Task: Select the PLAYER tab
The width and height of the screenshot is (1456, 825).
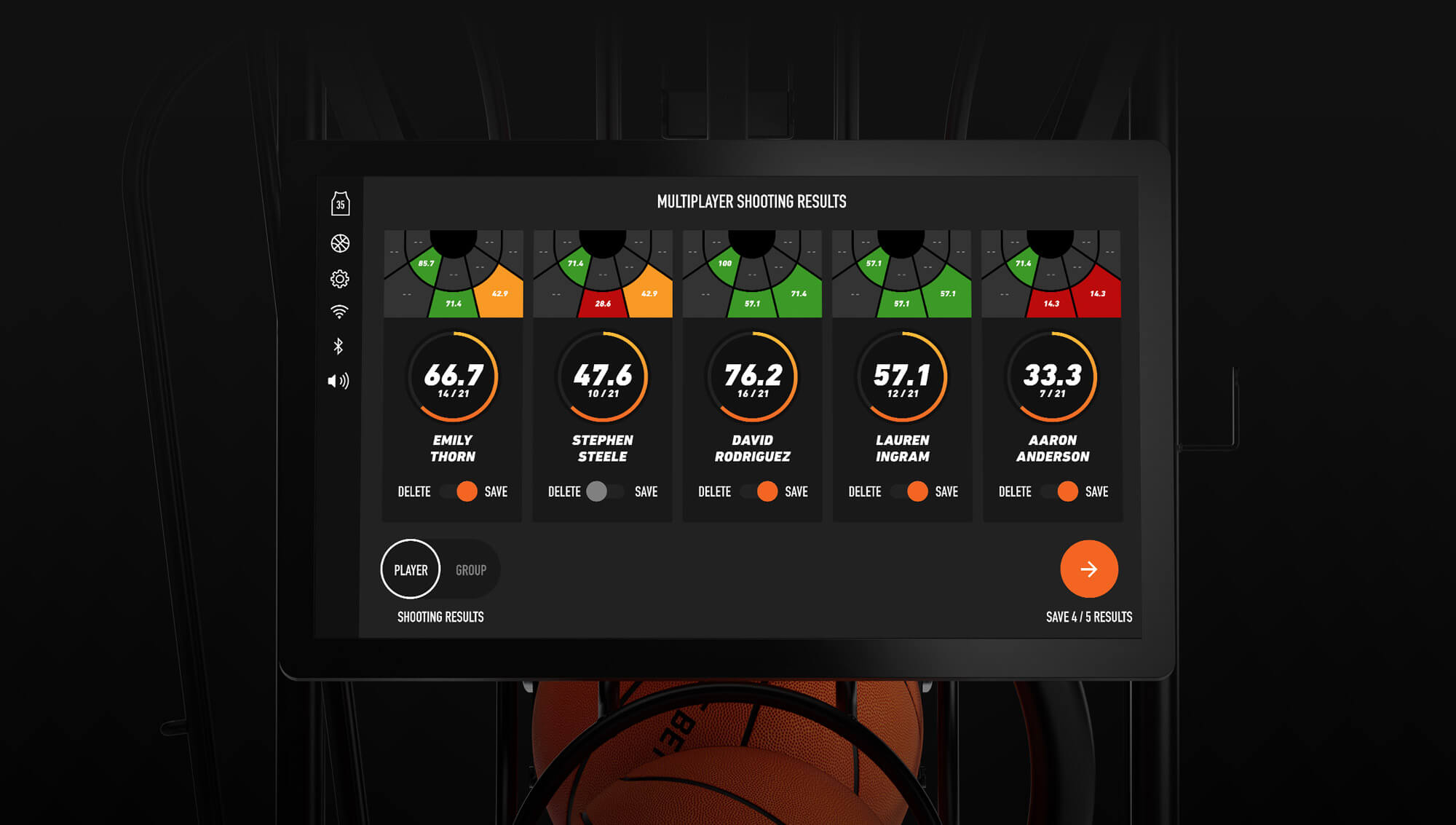Action: point(409,570)
